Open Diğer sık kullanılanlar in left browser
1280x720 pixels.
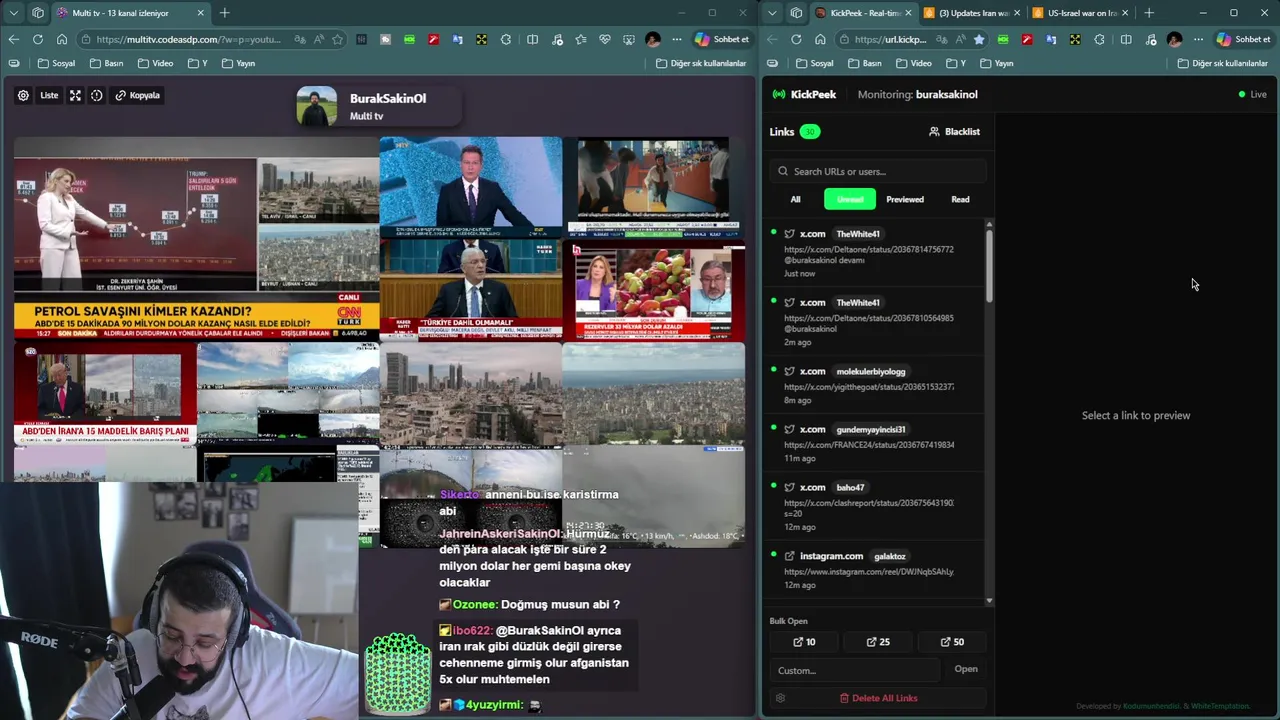point(701,63)
